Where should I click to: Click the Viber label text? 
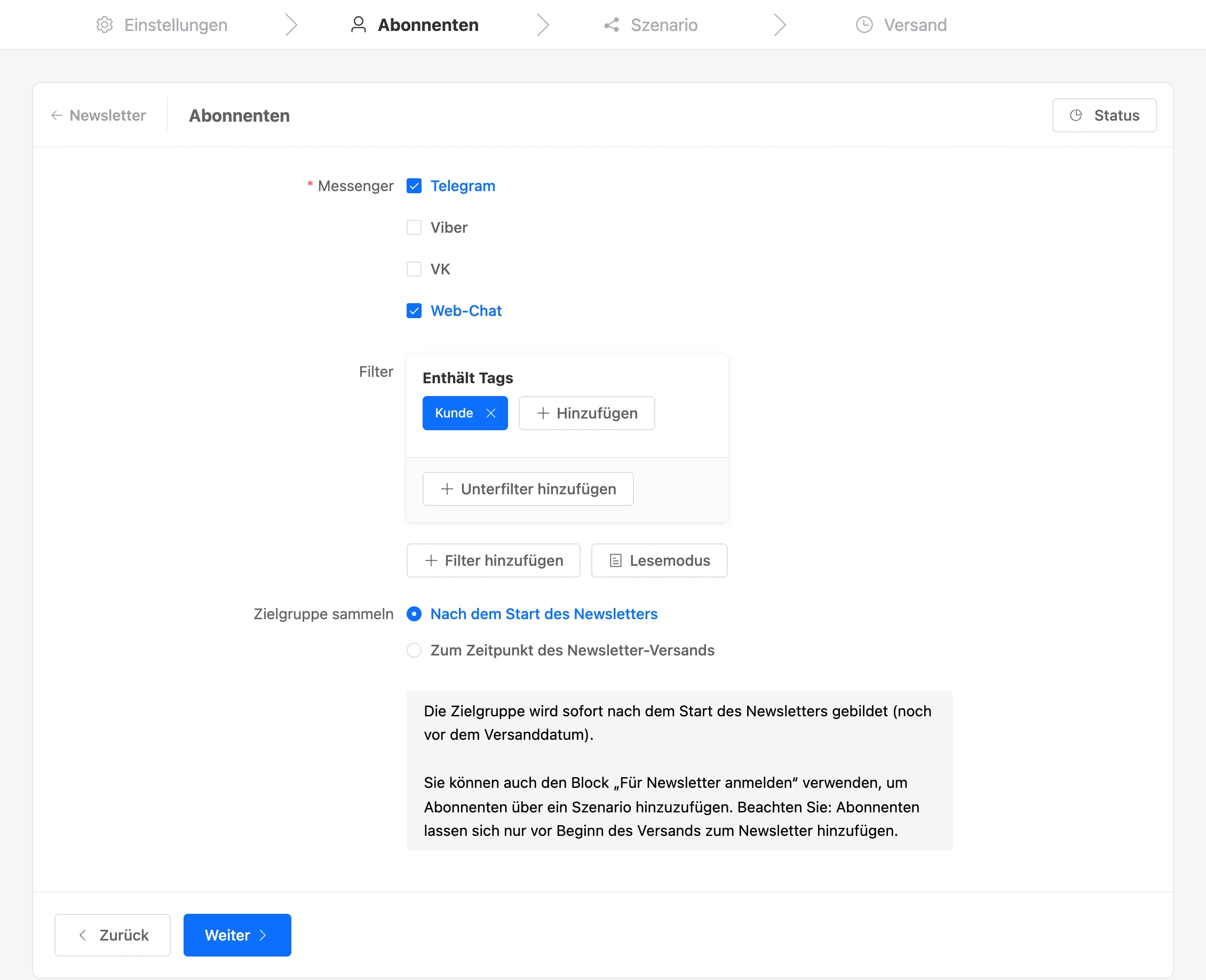pos(449,227)
